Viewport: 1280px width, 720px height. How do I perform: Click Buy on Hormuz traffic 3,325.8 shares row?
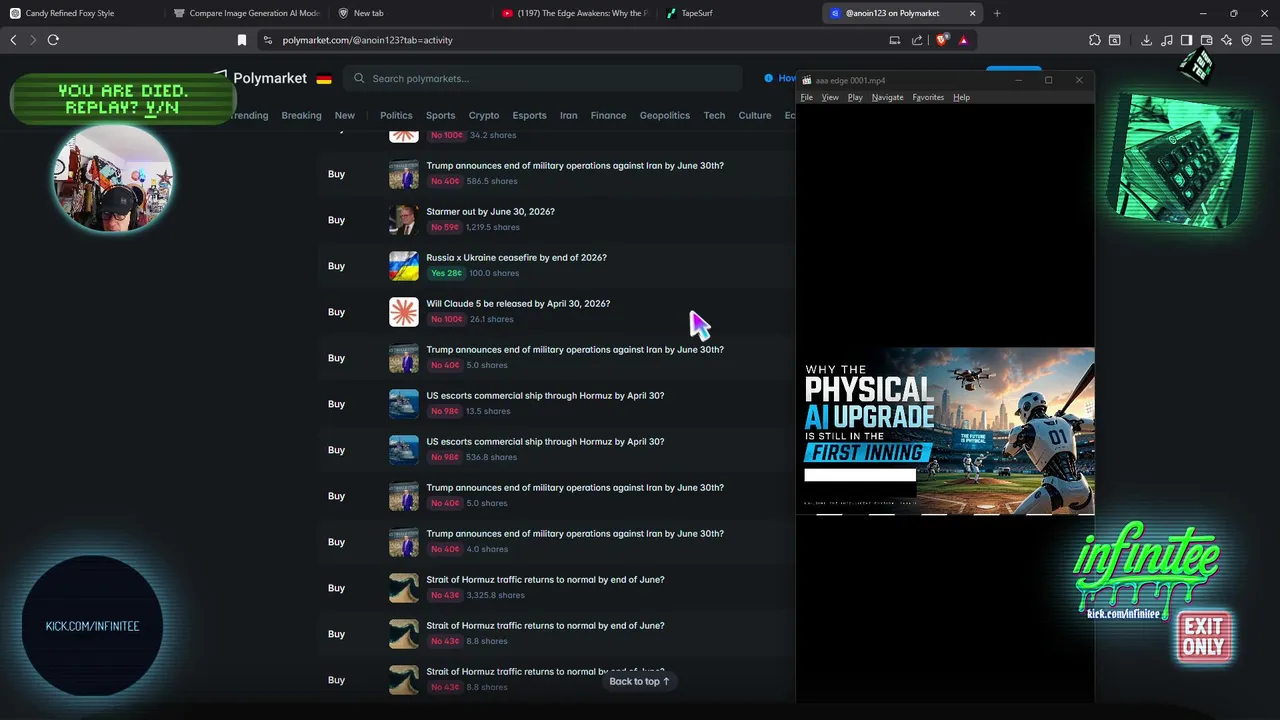click(x=336, y=588)
